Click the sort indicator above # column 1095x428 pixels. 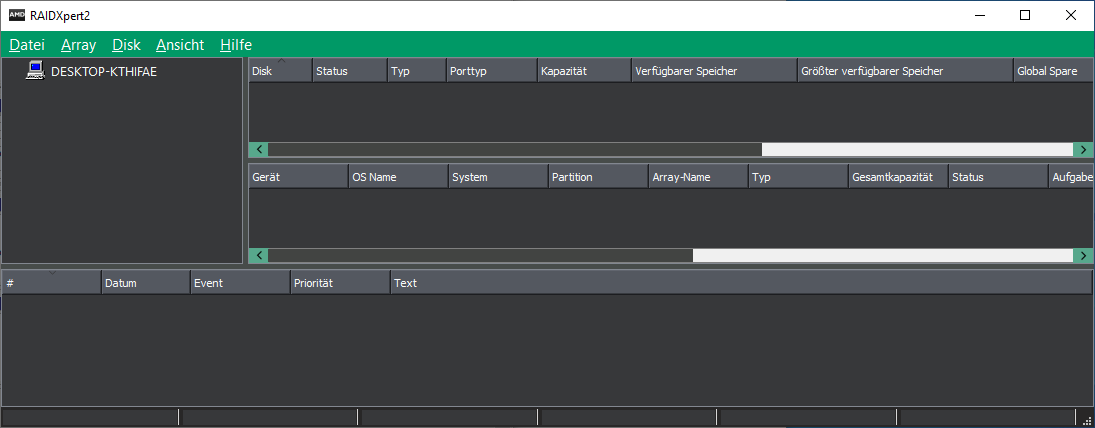point(52,273)
